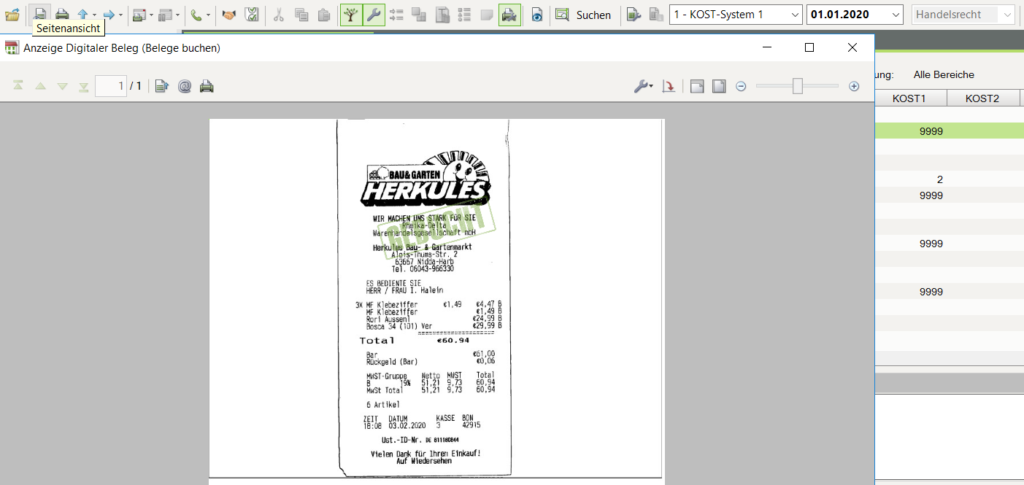Open the KOST-System 1 dropdown
The image size is (1024, 485).
click(x=736, y=14)
